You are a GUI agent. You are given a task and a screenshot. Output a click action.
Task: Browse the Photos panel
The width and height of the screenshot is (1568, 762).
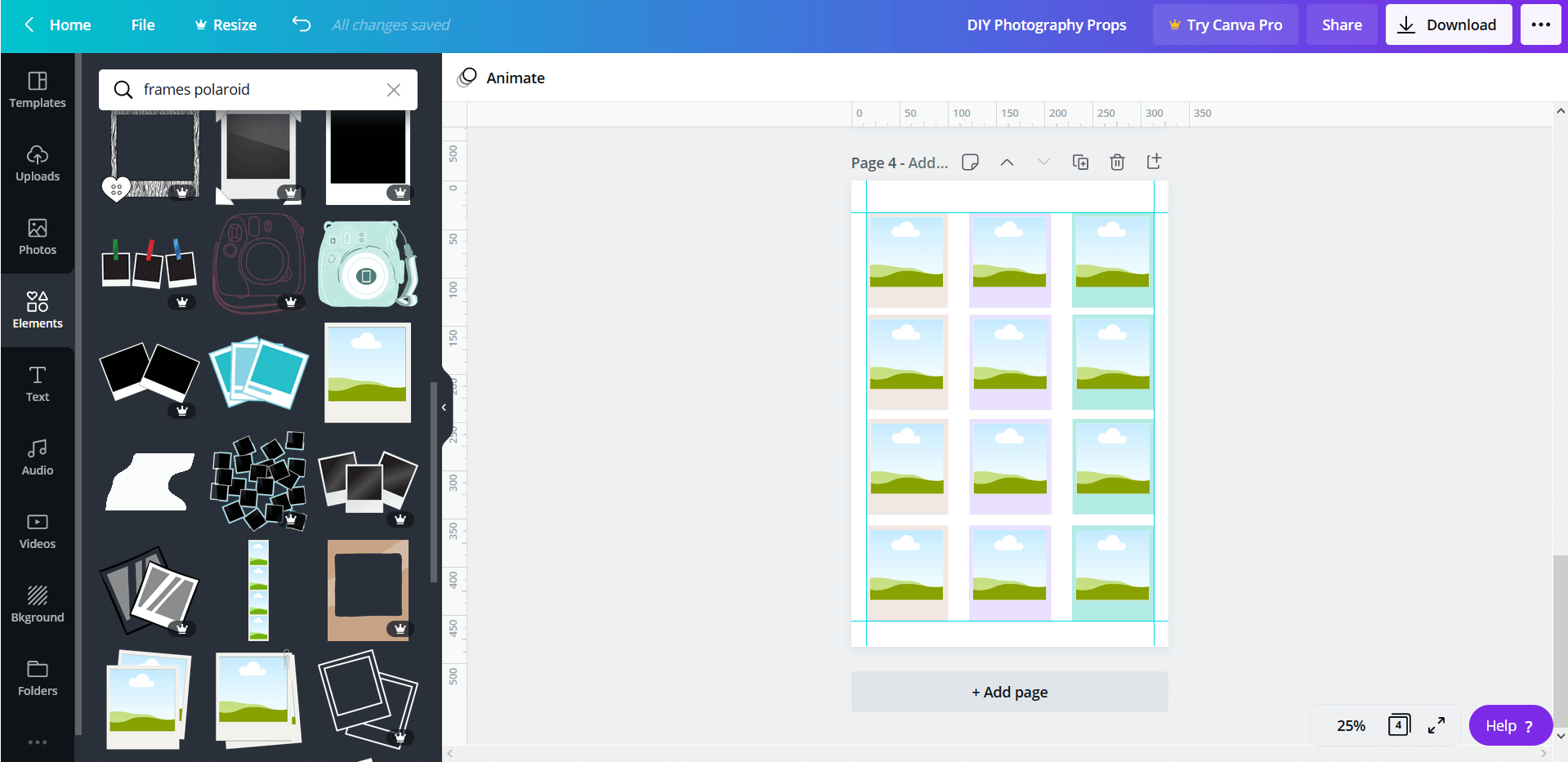(x=38, y=237)
